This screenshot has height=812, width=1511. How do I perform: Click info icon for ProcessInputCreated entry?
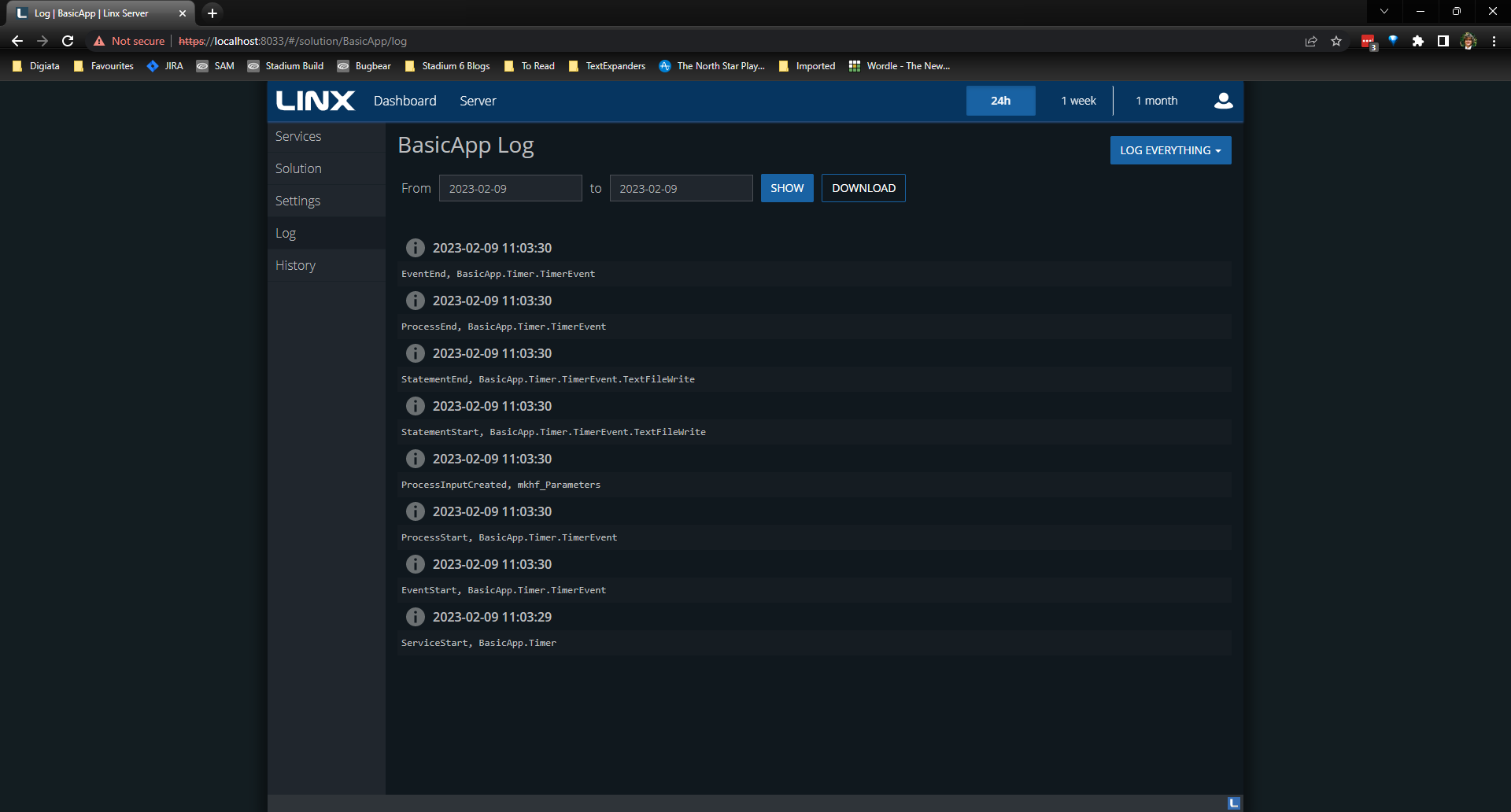coord(416,459)
